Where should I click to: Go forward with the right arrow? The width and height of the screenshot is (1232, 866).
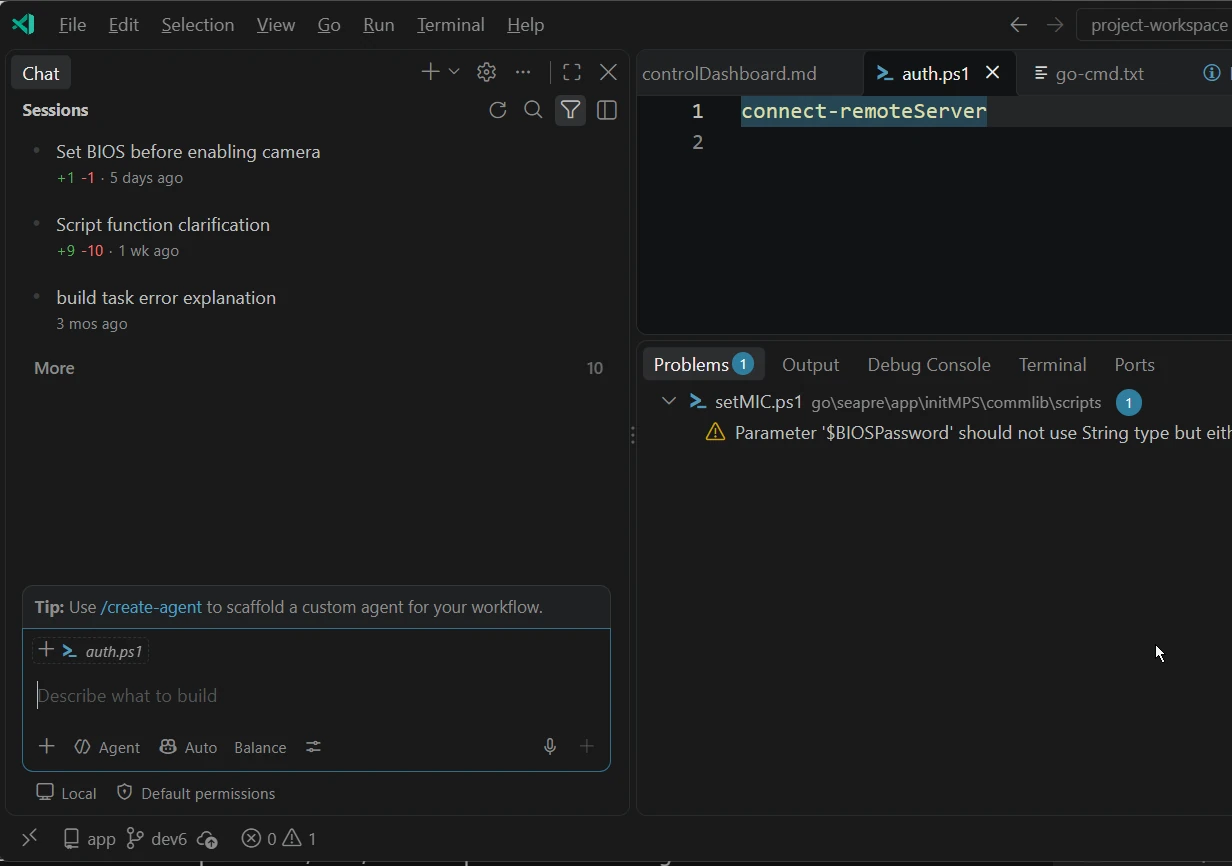point(1055,25)
